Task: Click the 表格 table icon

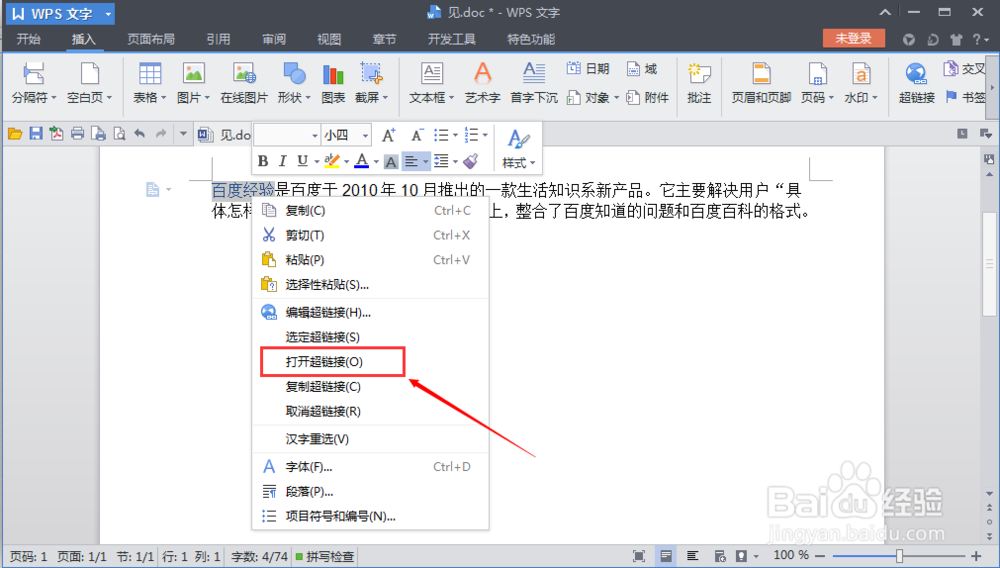Action: [x=150, y=74]
